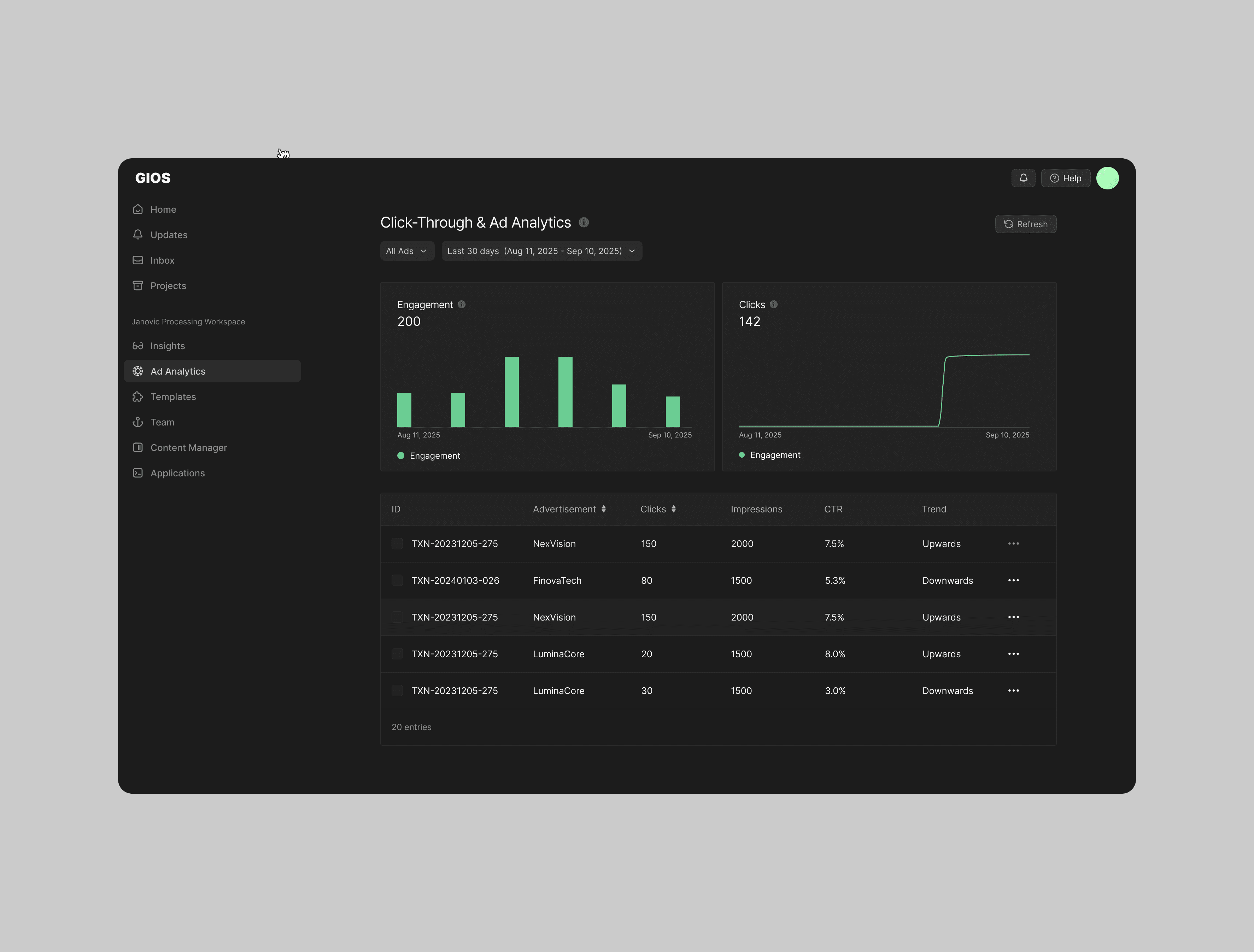Open Content Manager from sidebar
The image size is (1254, 952).
pyautogui.click(x=188, y=448)
